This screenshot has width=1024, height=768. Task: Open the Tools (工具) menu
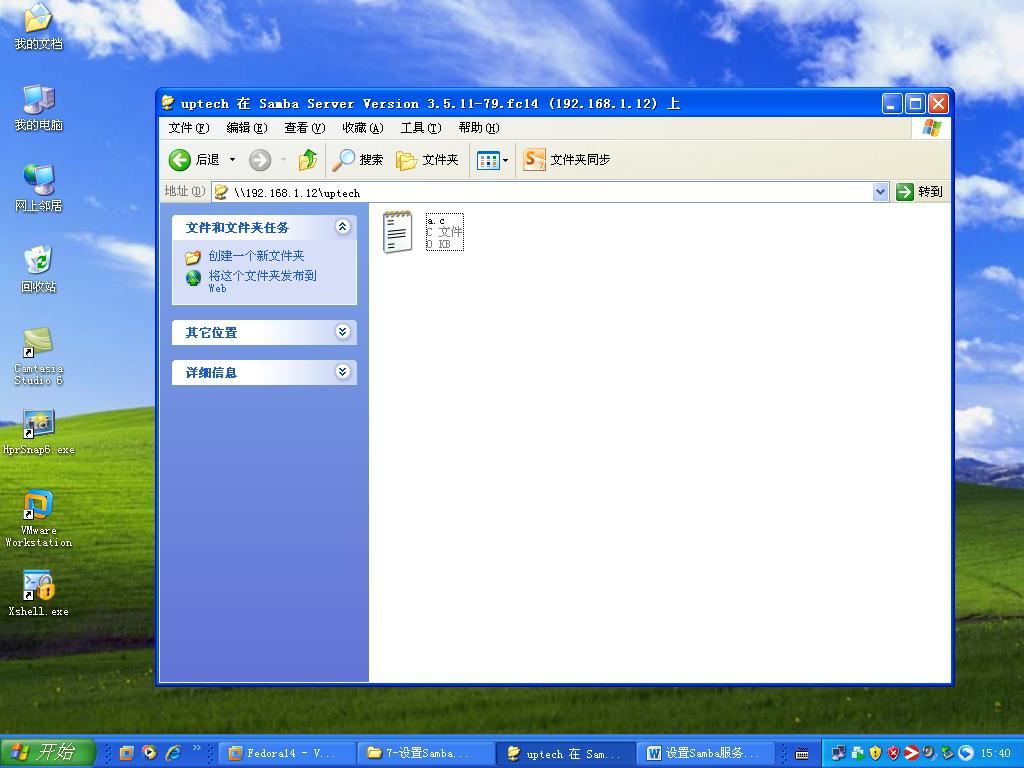pyautogui.click(x=421, y=128)
